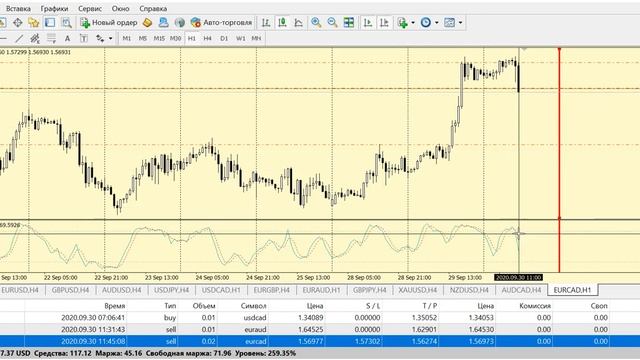Set timeframe to H4
This screenshot has width=640, height=360.
click(207, 38)
